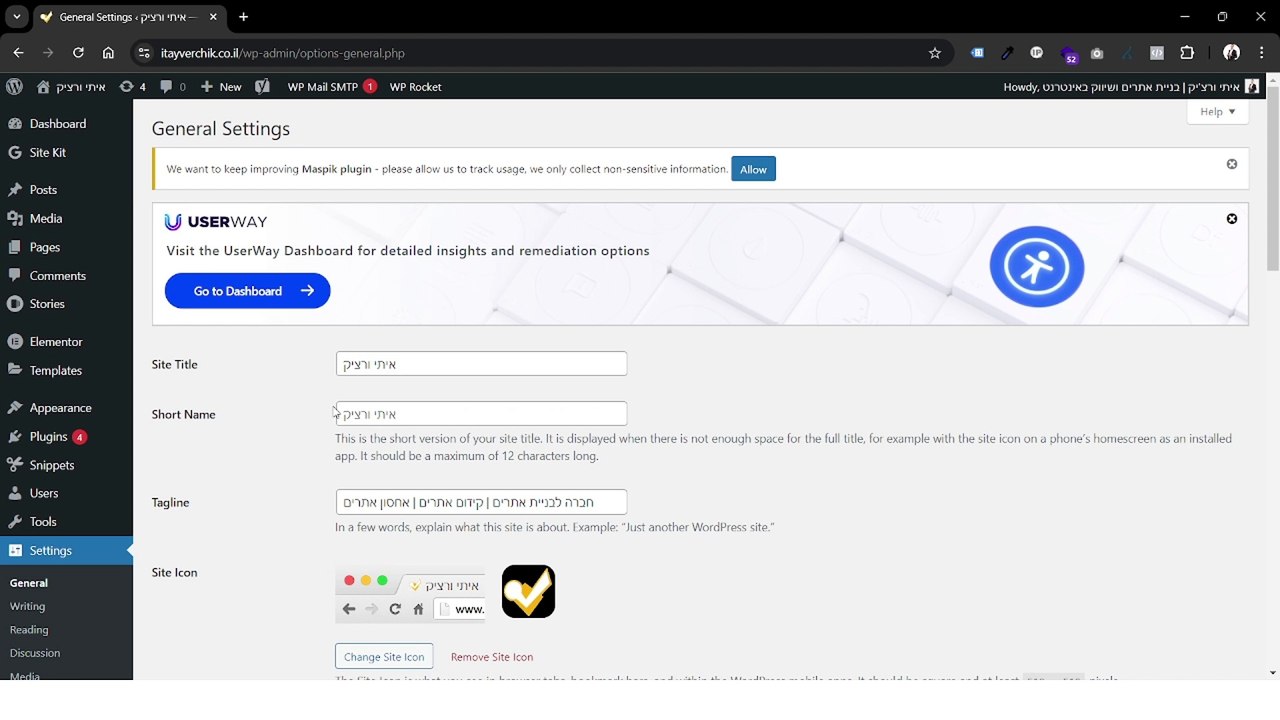
Task: Open the Discussion settings submenu
Action: (35, 653)
